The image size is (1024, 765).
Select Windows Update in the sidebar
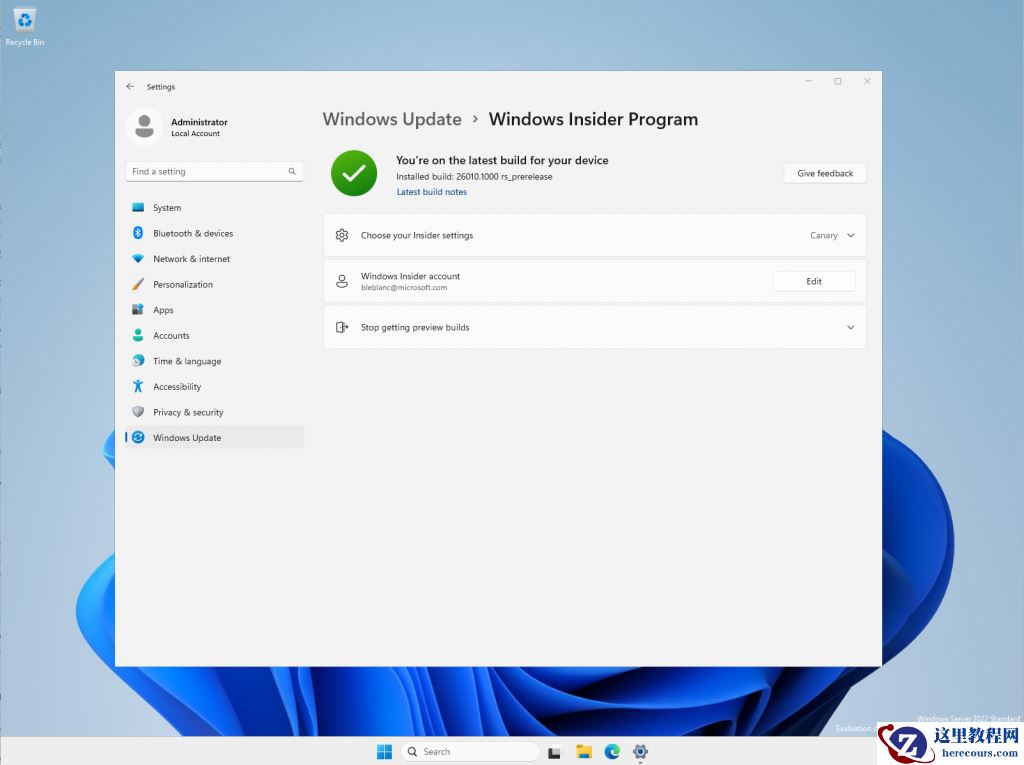(186, 437)
